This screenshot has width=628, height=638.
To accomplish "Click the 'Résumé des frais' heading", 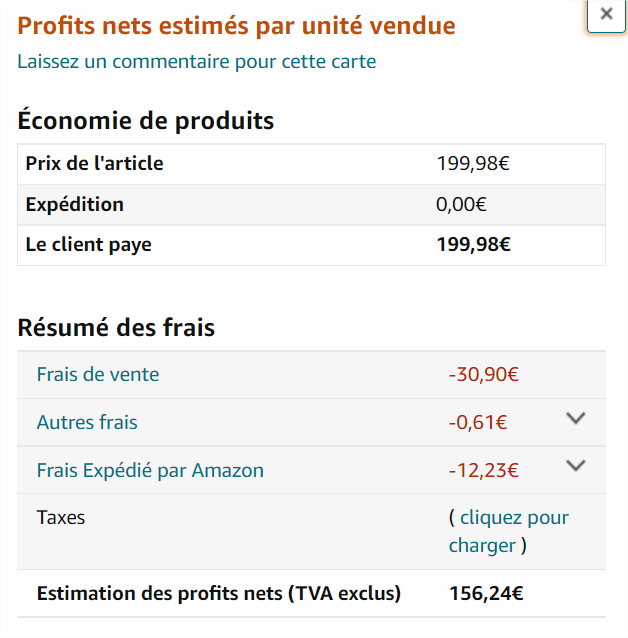I will tap(116, 328).
